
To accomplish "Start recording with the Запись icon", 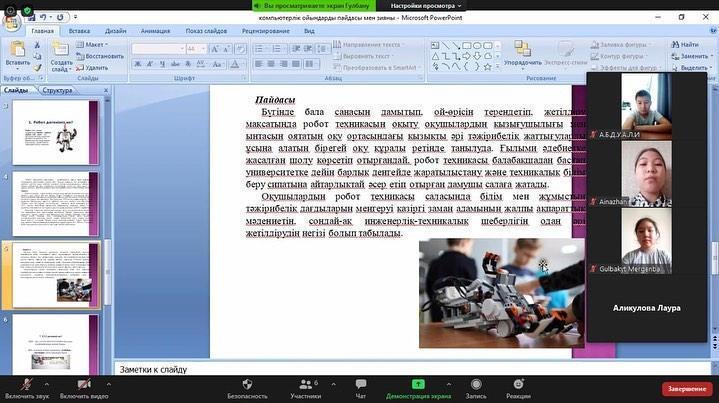I will tap(475, 387).
